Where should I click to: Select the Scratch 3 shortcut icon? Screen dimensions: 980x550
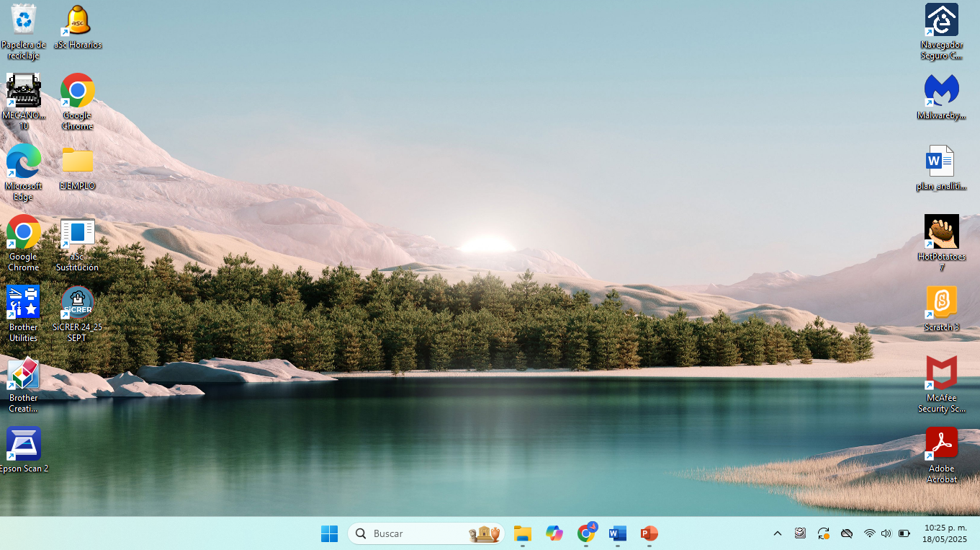[x=941, y=309]
